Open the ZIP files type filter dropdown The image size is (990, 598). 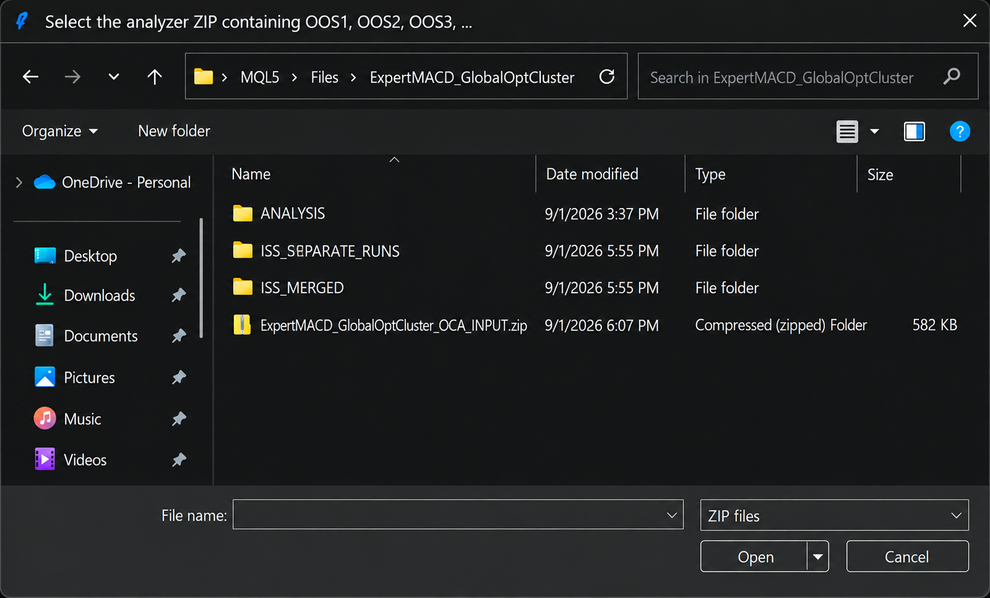(834, 515)
